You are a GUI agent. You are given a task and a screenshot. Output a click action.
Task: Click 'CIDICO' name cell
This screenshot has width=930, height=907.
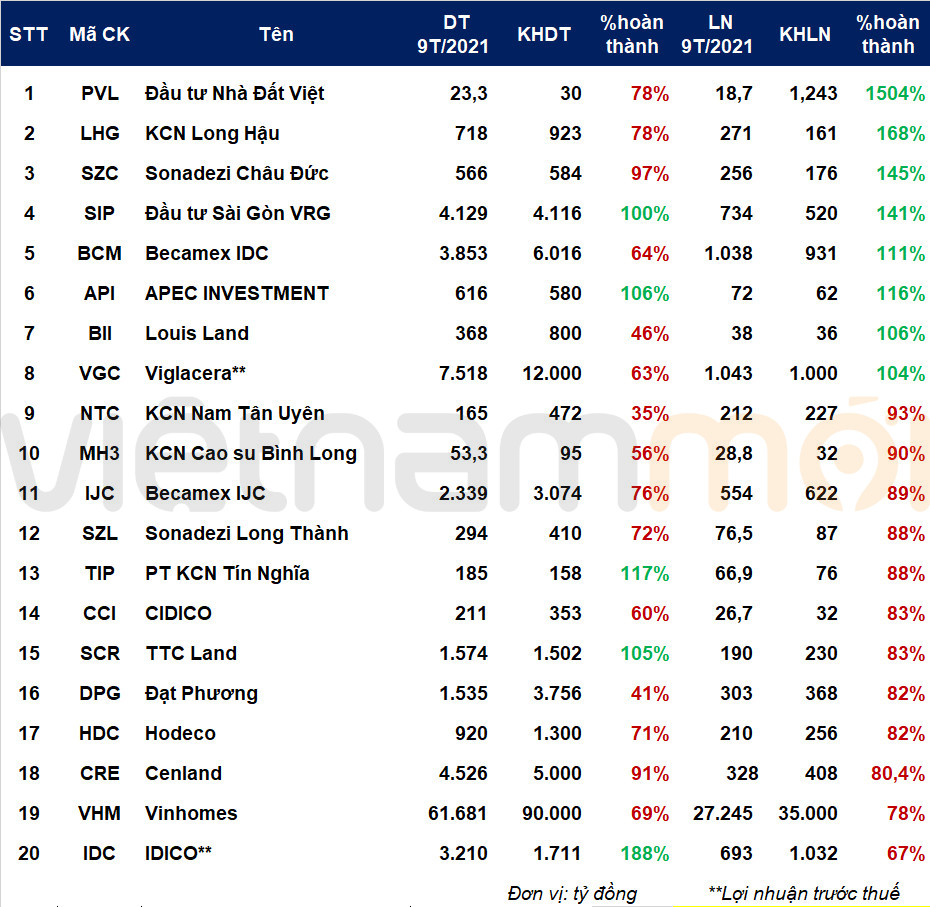178,613
